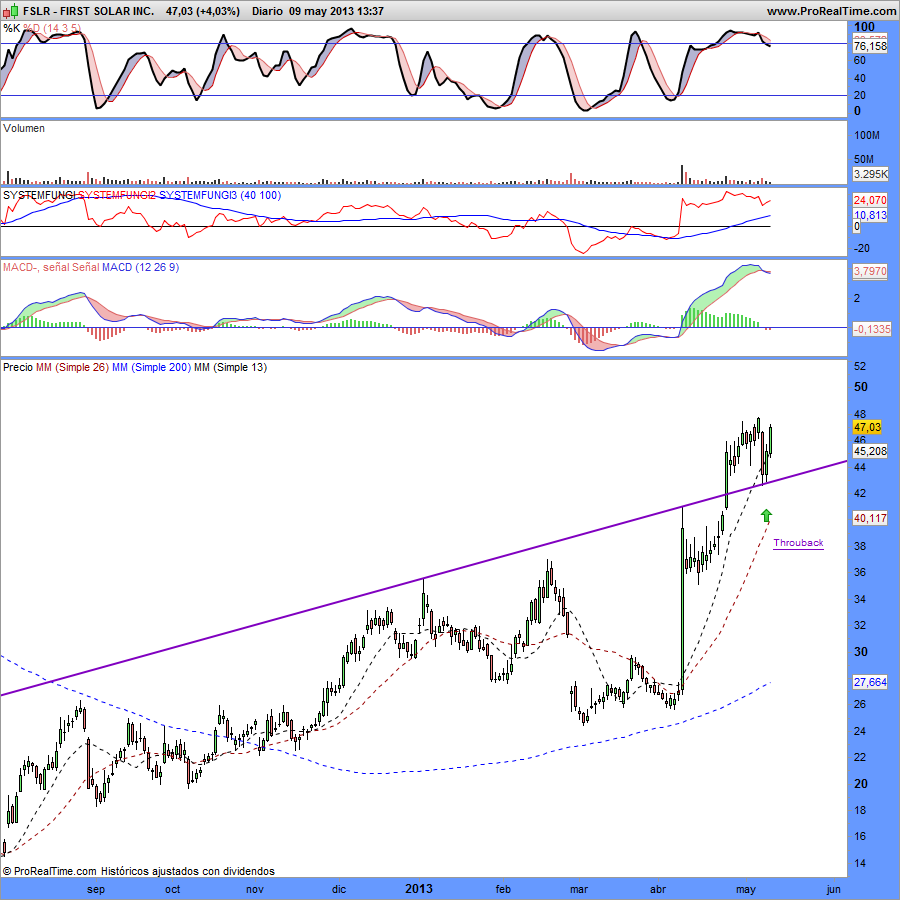Click the 3.295K volume value tag
The height and width of the screenshot is (900, 900).
[870, 174]
